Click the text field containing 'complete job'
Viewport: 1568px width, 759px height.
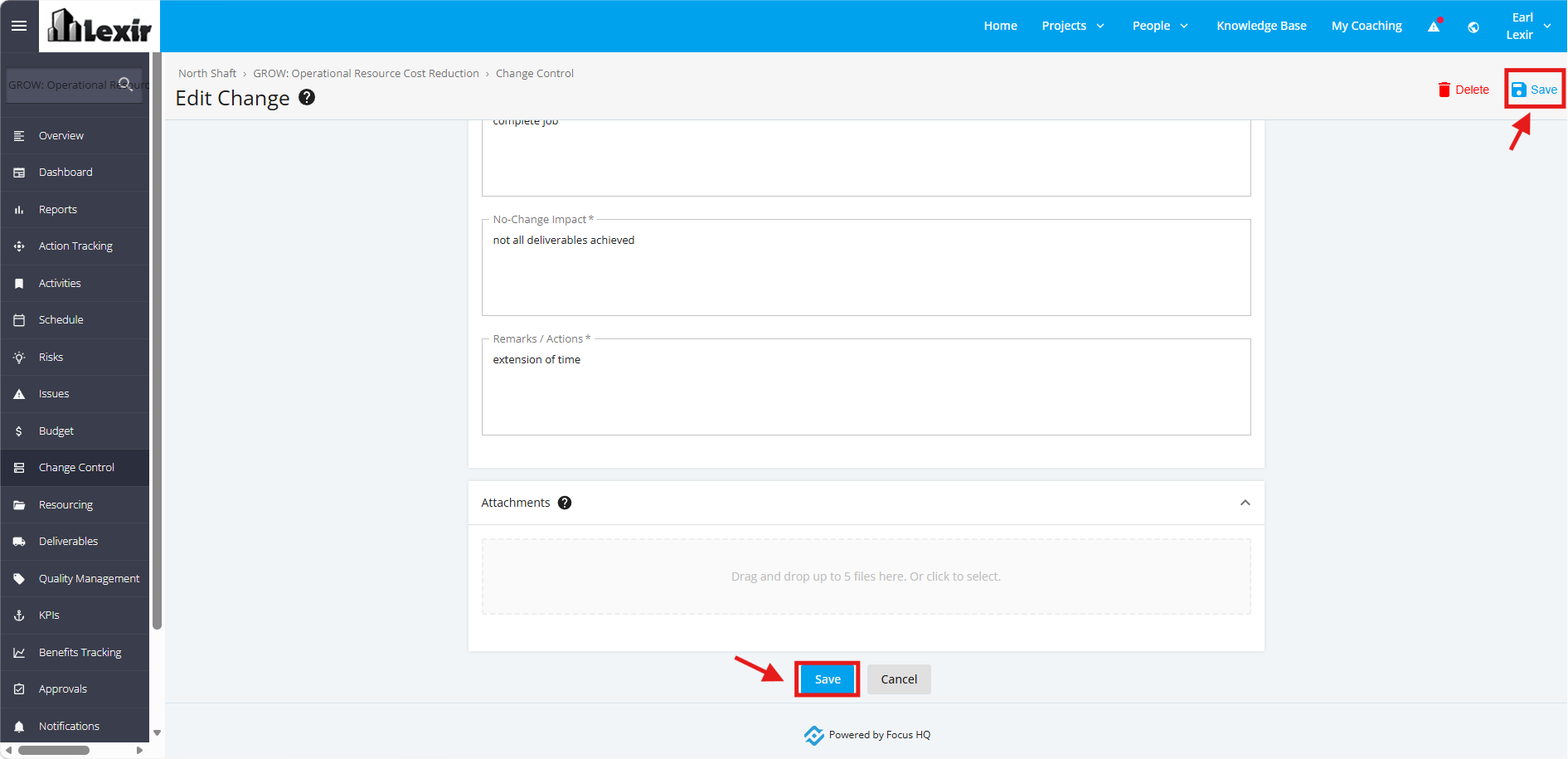pyautogui.click(x=866, y=158)
